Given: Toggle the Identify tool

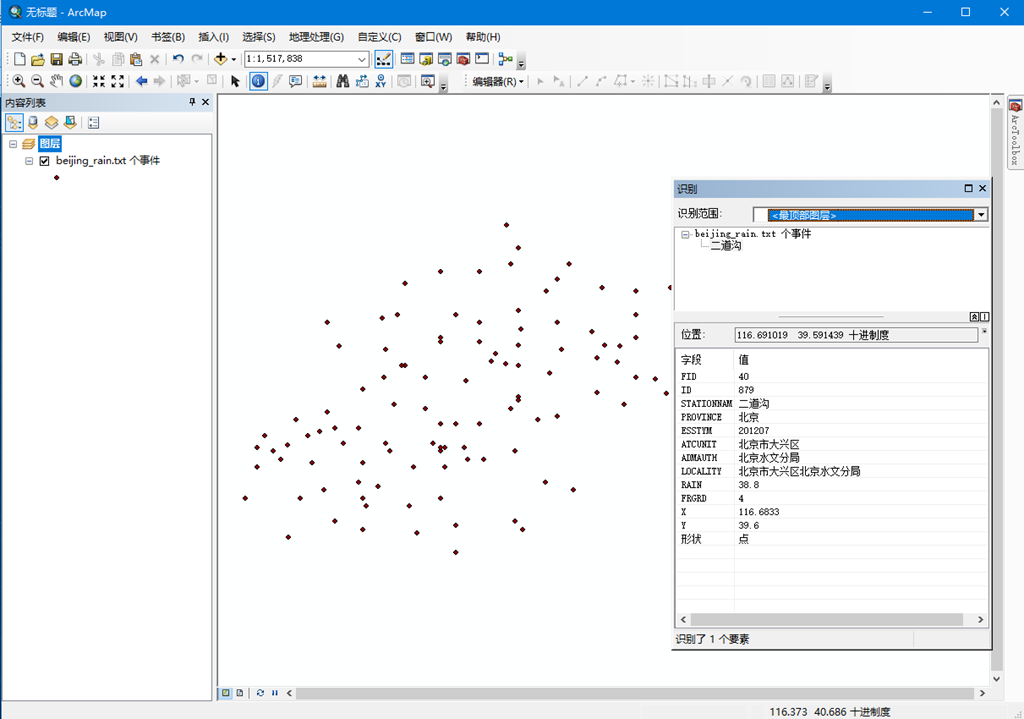Looking at the screenshot, I should tap(259, 81).
